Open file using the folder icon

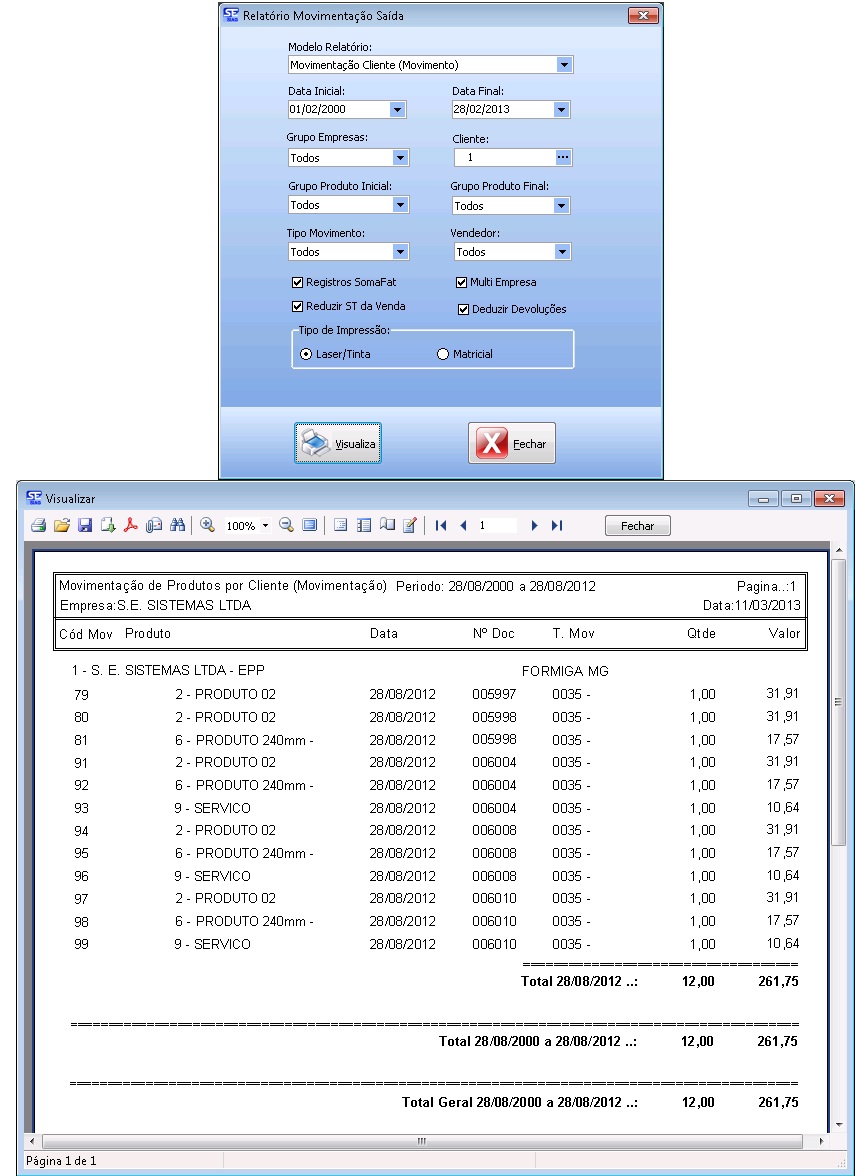(x=61, y=525)
